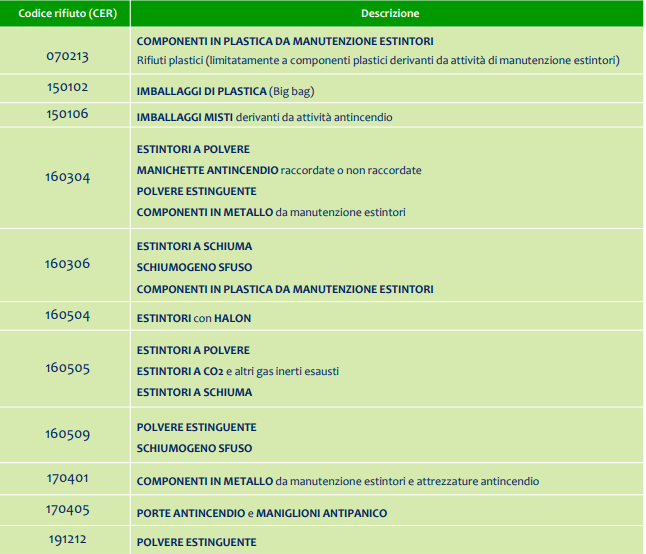
Task: Select the 160304 code cell
Action: click(67, 177)
